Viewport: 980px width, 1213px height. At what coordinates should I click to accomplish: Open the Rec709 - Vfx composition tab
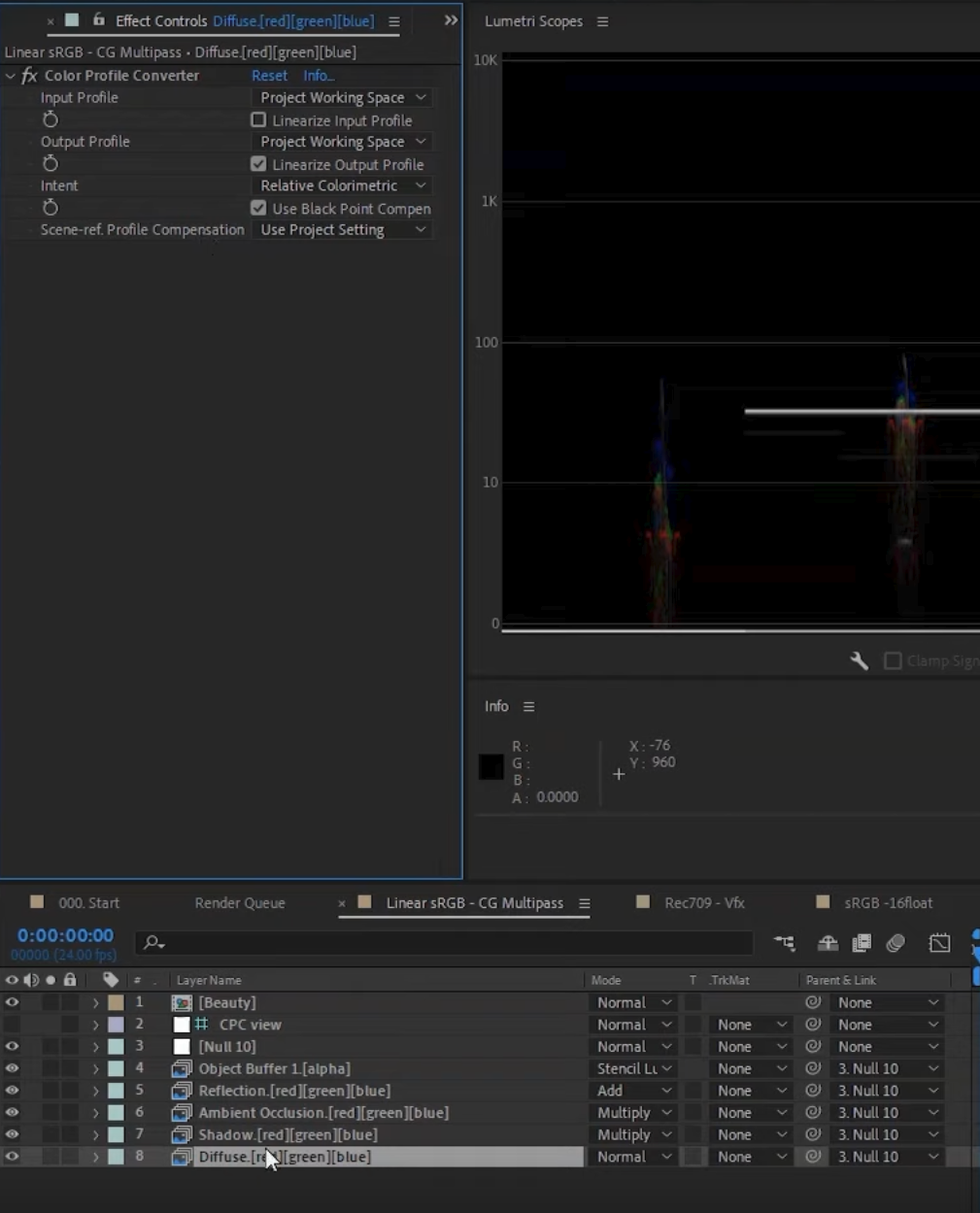tap(703, 903)
